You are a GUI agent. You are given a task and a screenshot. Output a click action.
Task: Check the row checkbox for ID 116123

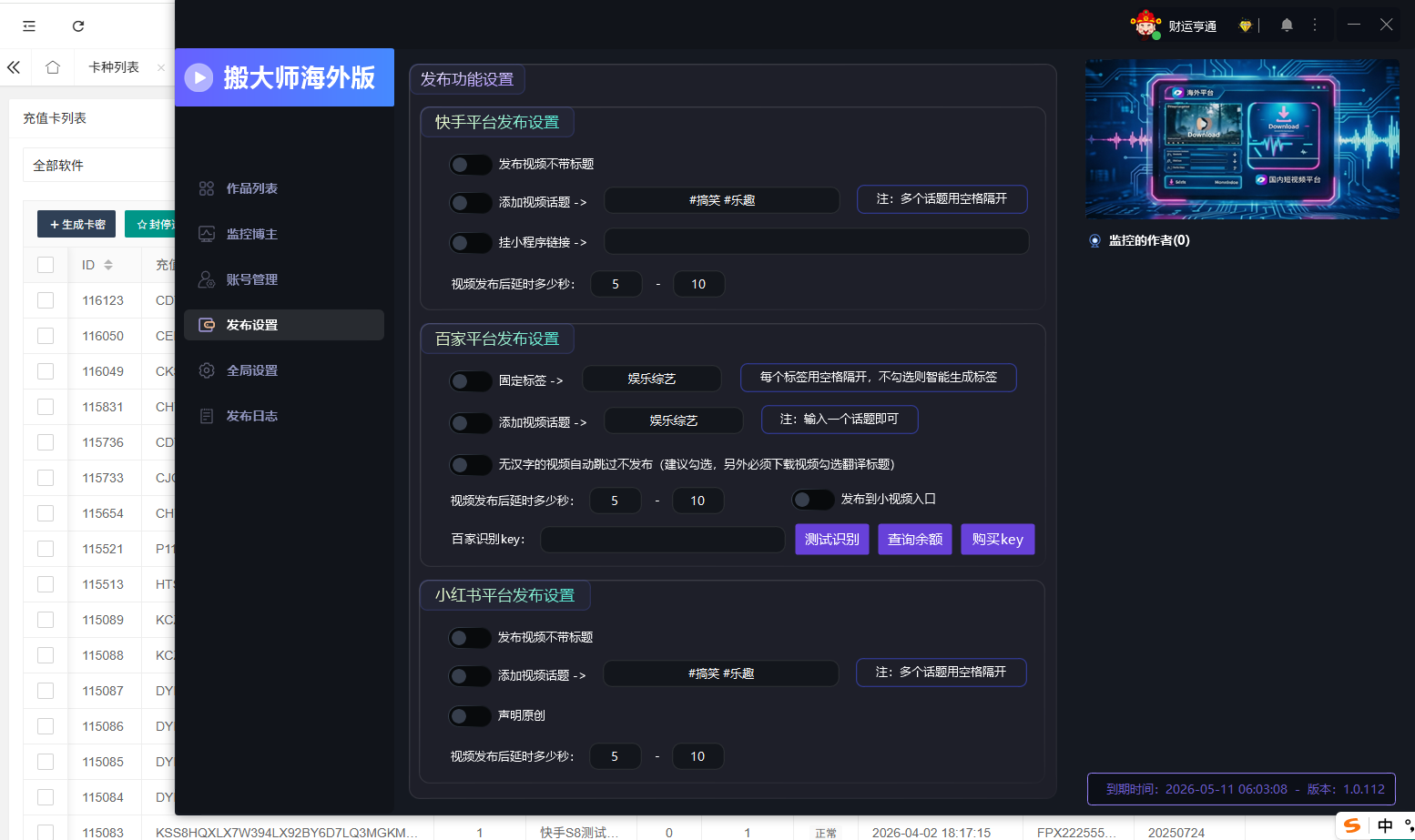(x=46, y=300)
